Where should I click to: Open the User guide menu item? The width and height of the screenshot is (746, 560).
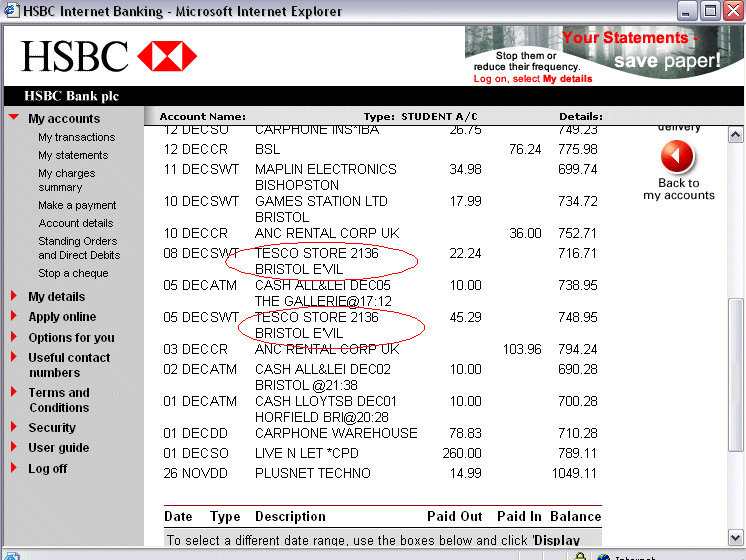click(59, 448)
